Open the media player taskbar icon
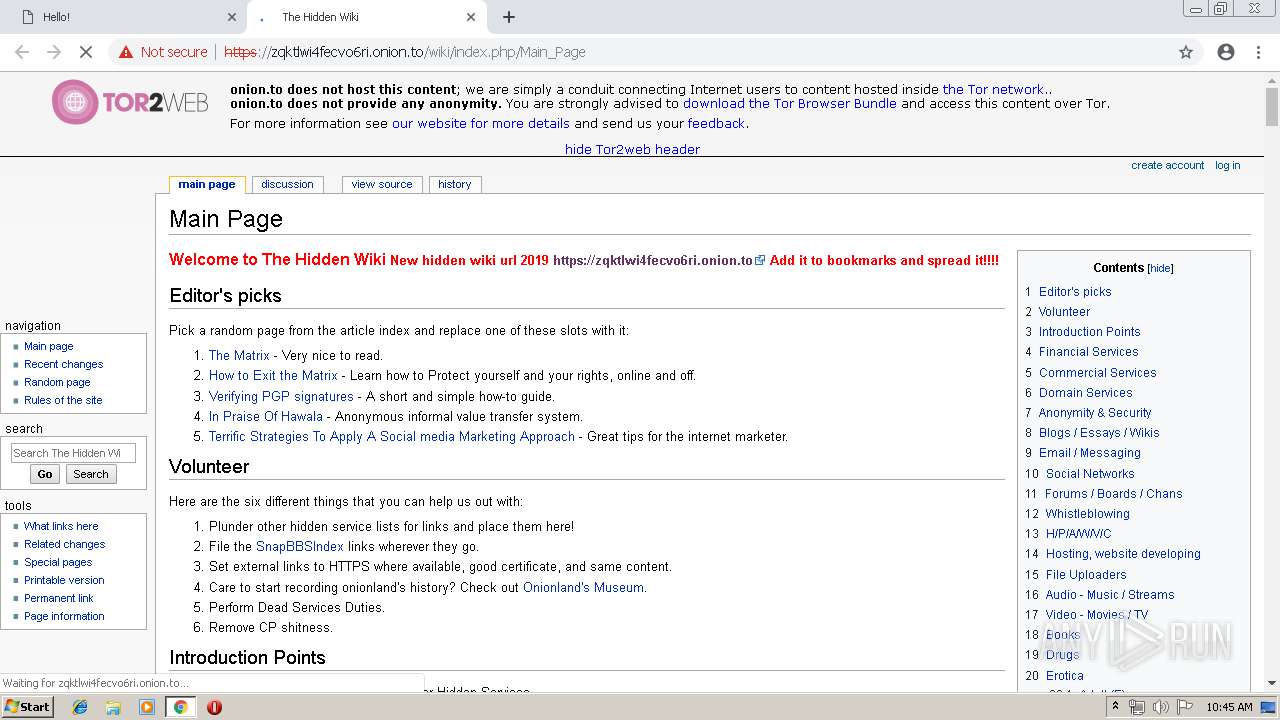 coord(147,707)
